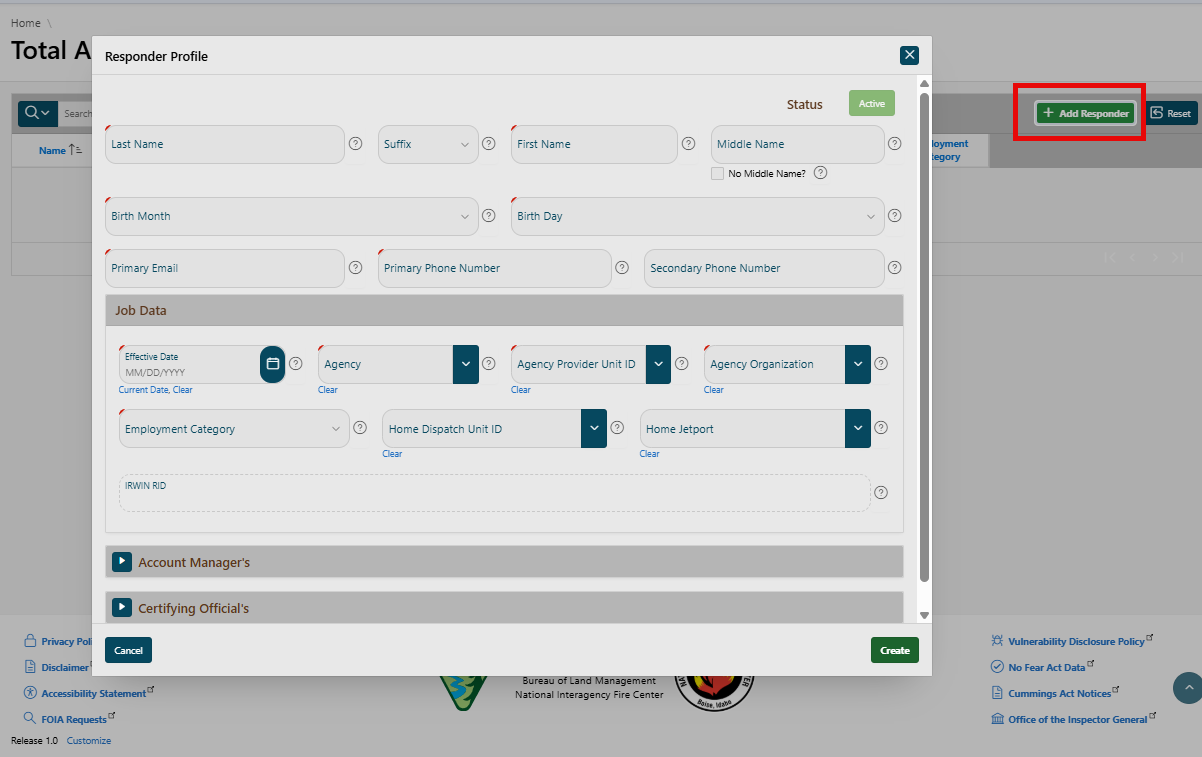Close the Responder Profile dialog
Viewport: 1202px width, 757px height.
point(909,56)
